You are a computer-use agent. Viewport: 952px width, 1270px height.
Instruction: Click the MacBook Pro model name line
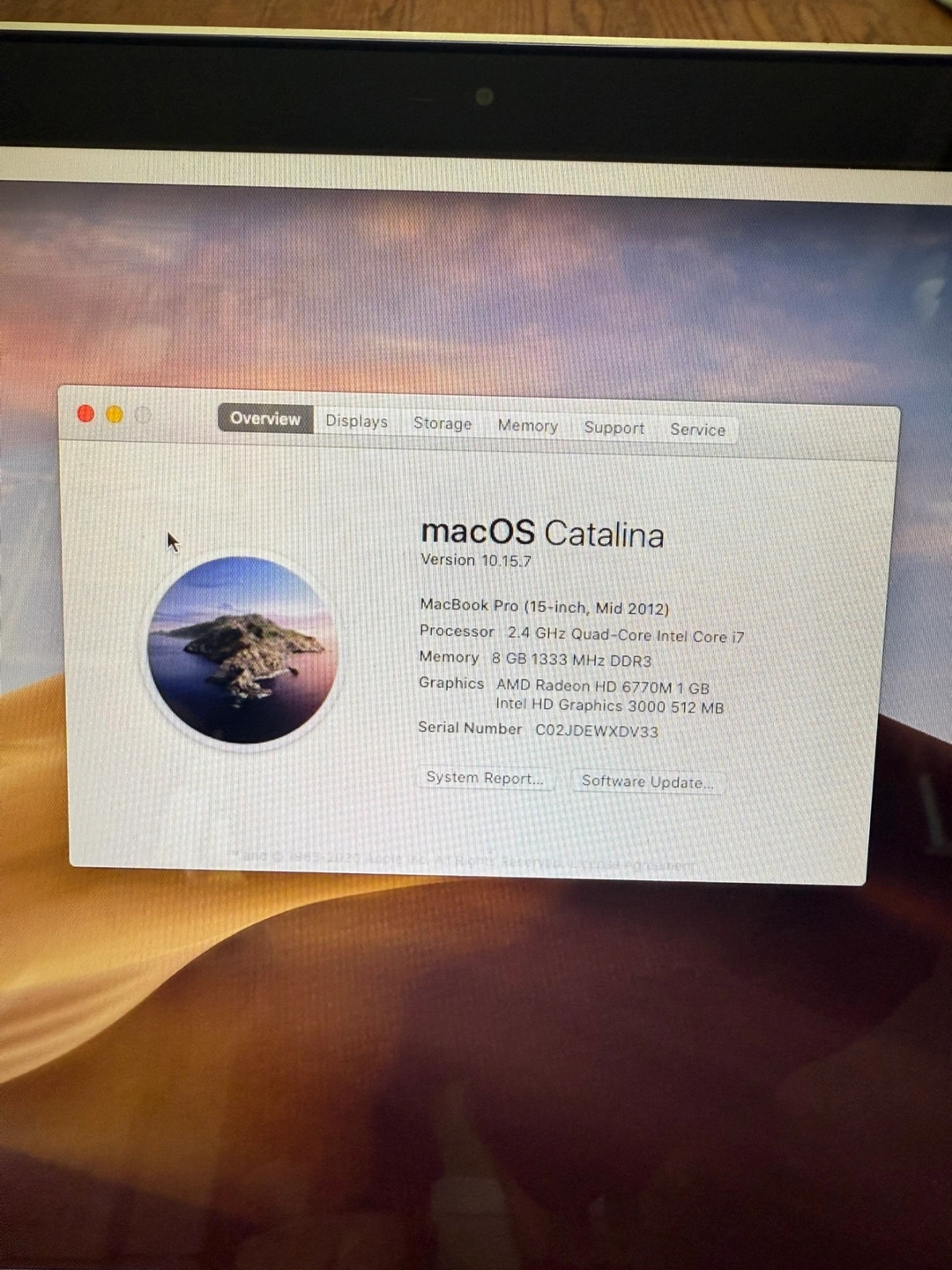(544, 607)
